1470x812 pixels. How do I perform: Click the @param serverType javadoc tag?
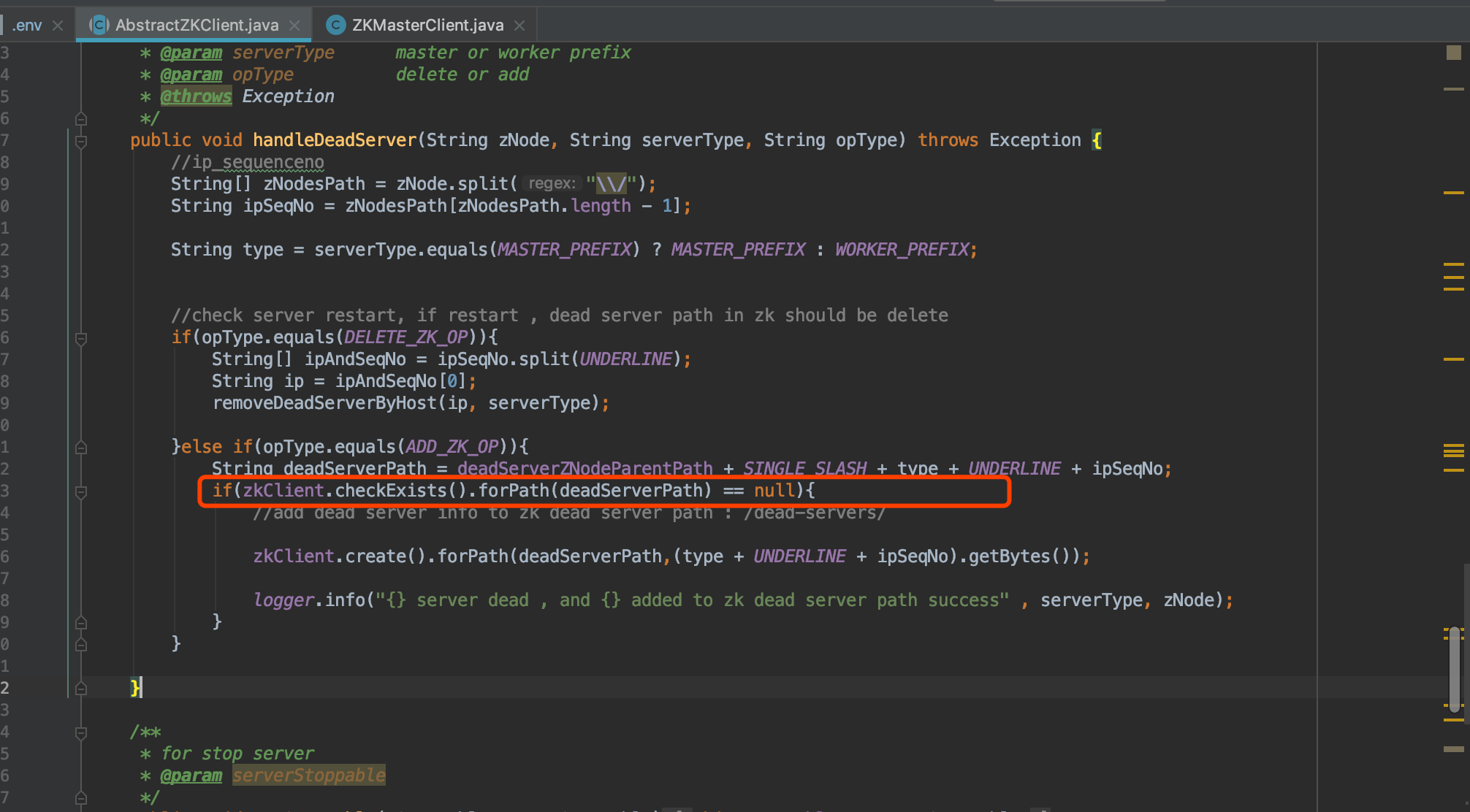click(x=192, y=52)
